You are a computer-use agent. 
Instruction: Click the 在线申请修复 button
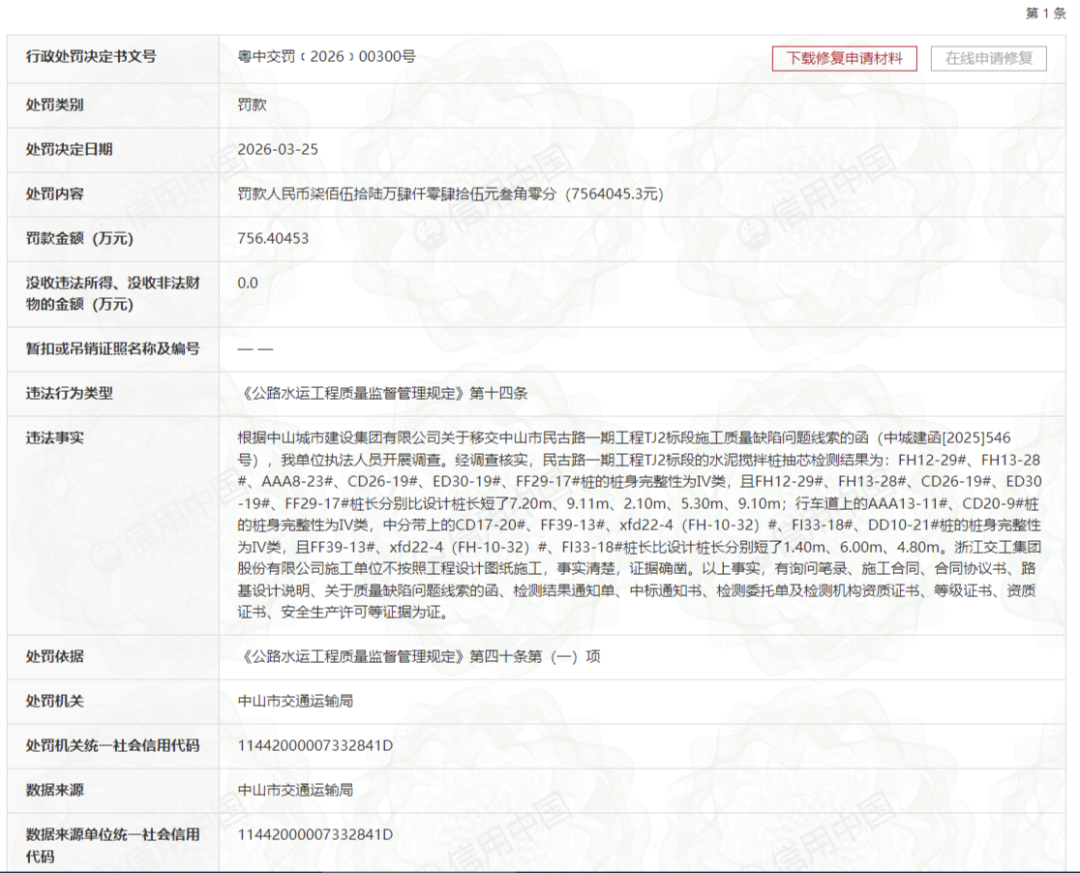(988, 58)
